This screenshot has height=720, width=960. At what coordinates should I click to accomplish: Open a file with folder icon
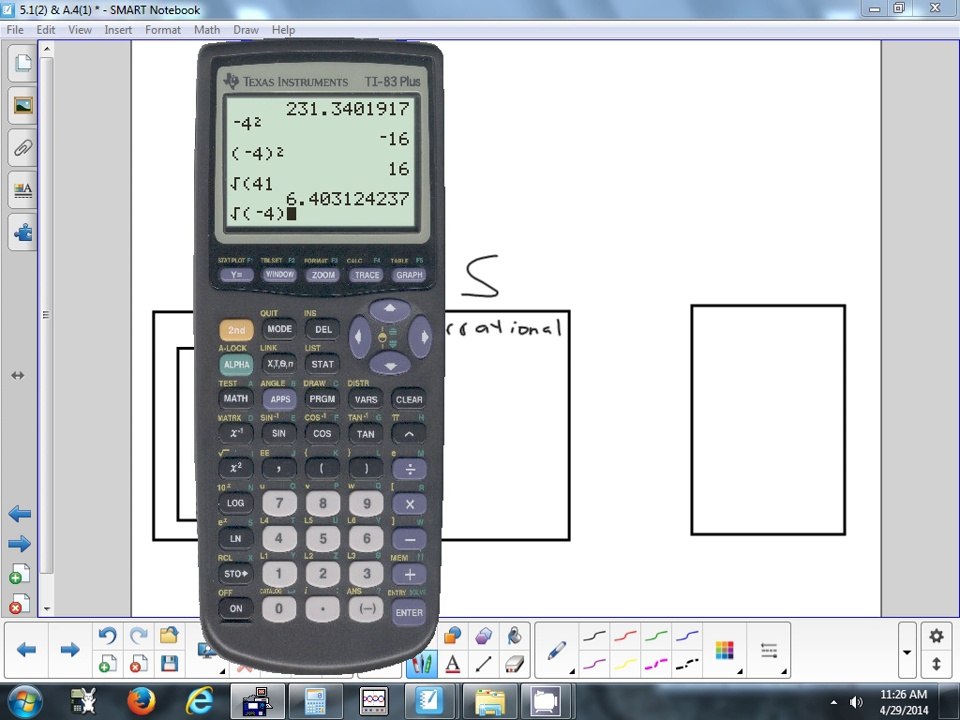169,636
